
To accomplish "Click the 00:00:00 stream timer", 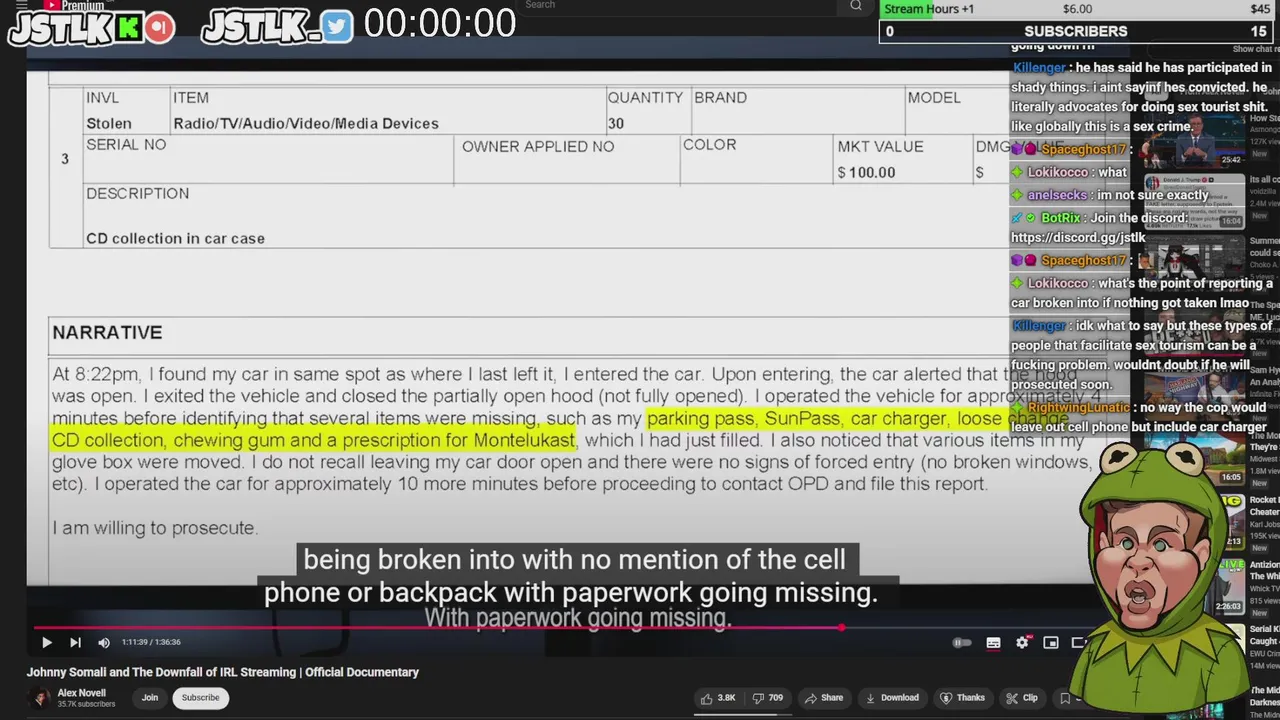I will click(439, 24).
